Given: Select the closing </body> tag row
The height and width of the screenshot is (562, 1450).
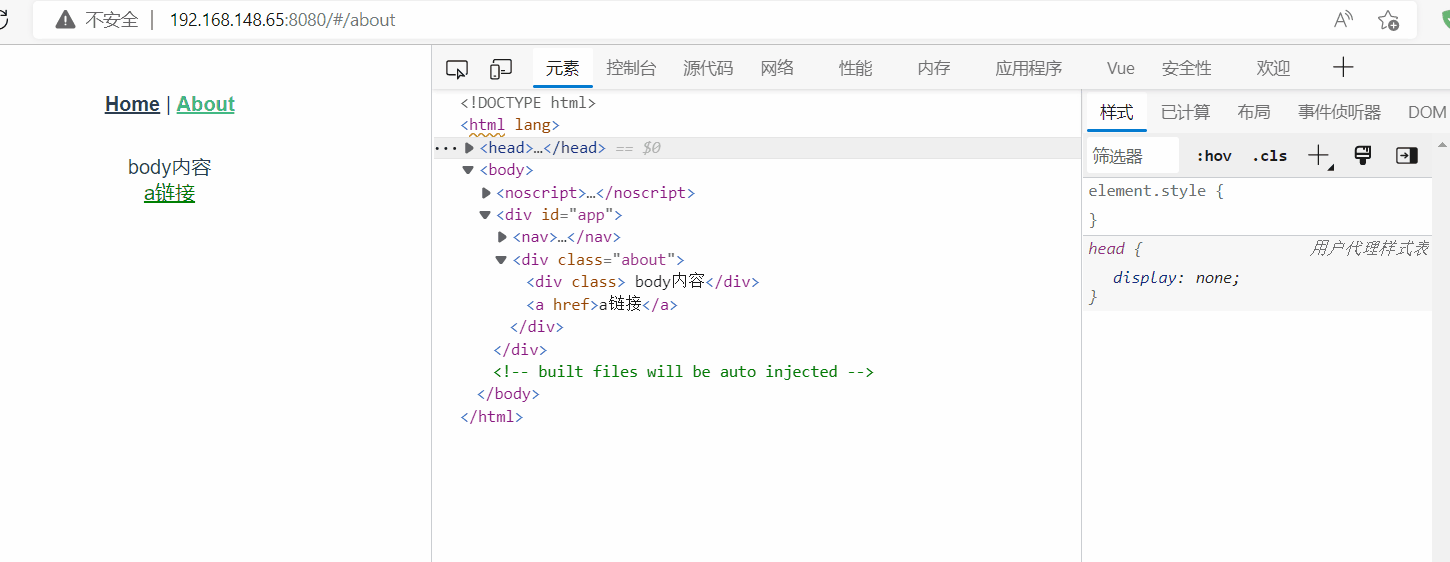Looking at the screenshot, I should pos(508,394).
